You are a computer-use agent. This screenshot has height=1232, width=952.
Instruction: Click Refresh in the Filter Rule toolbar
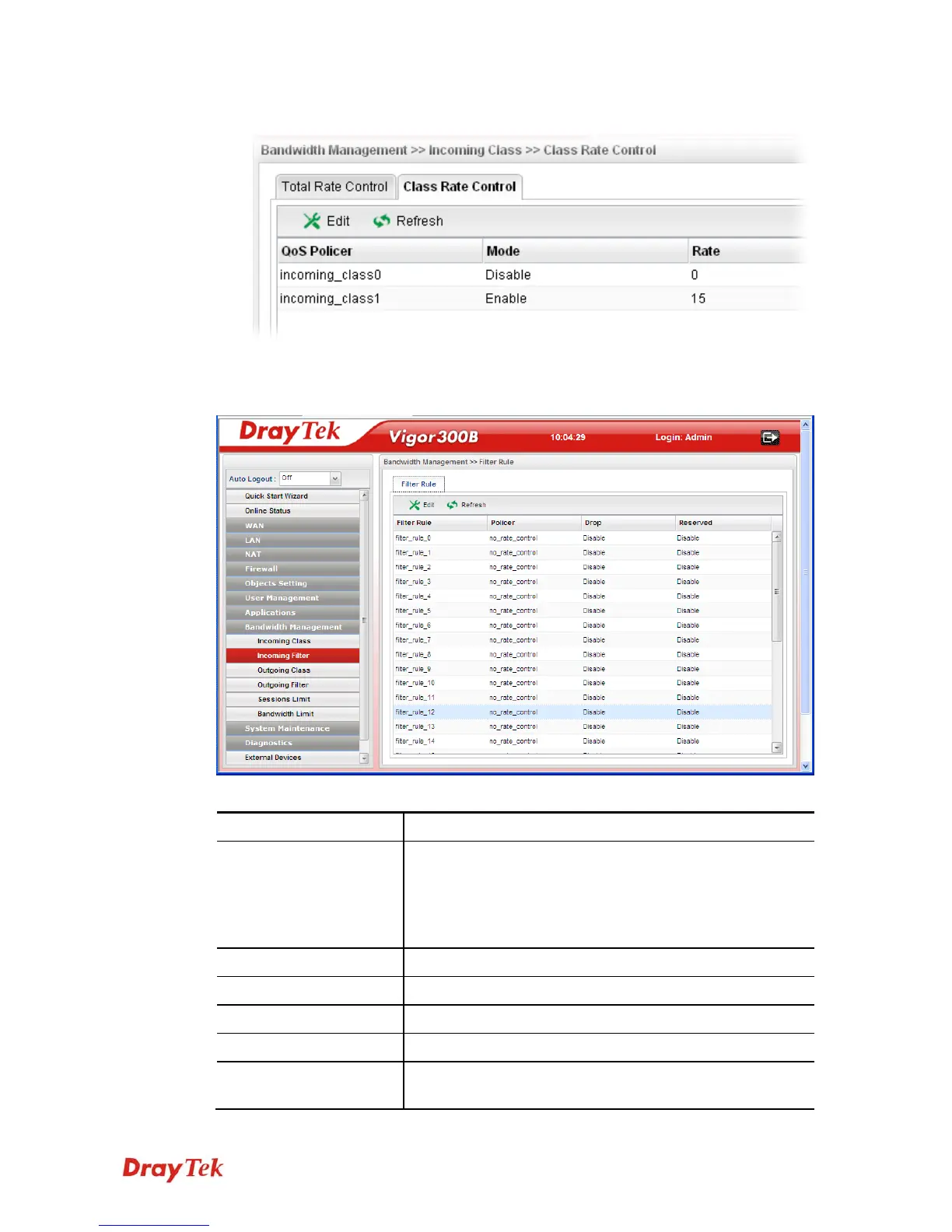pyautogui.click(x=467, y=505)
